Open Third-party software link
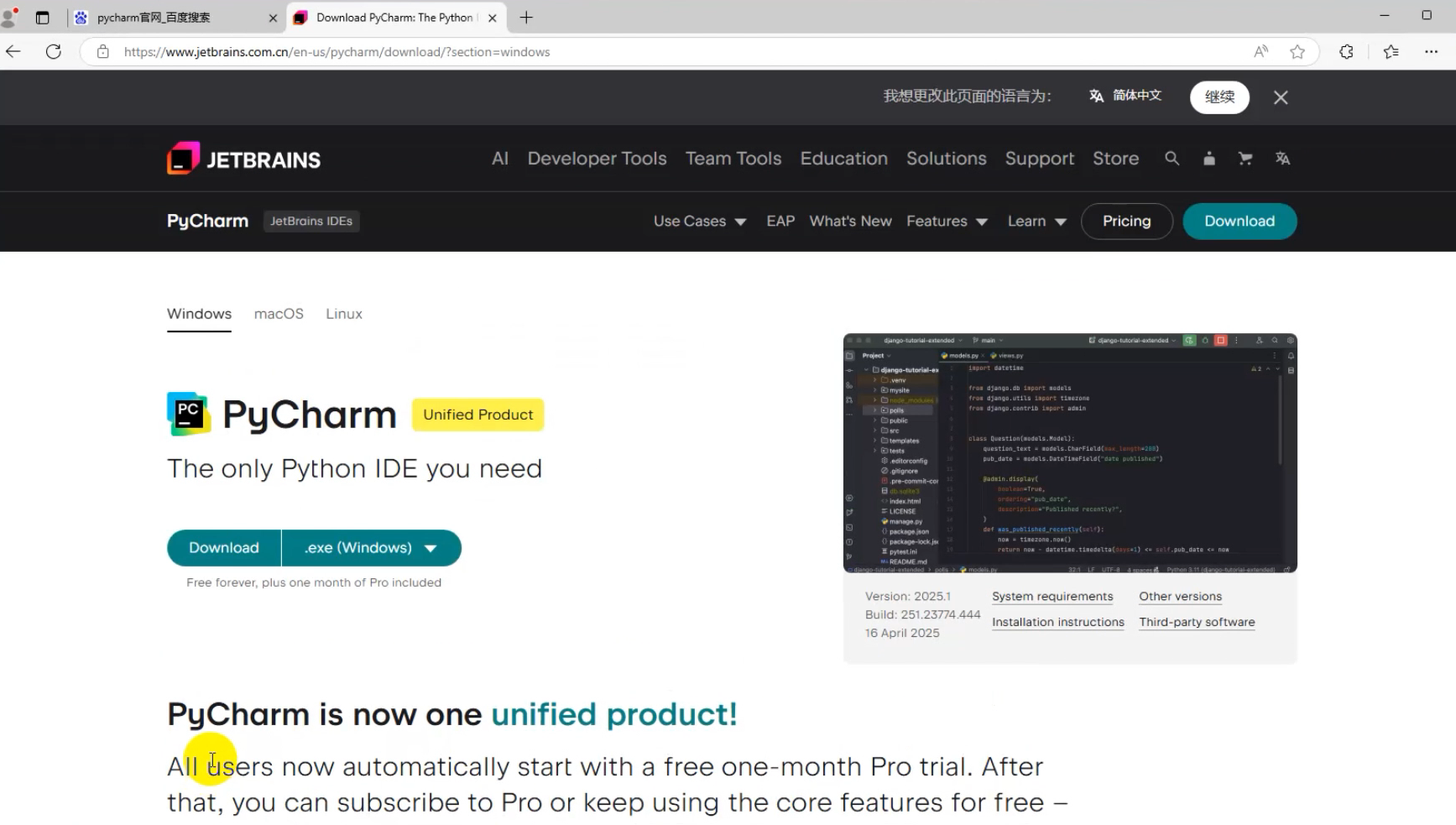This screenshot has height=825, width=1456. point(1197,623)
